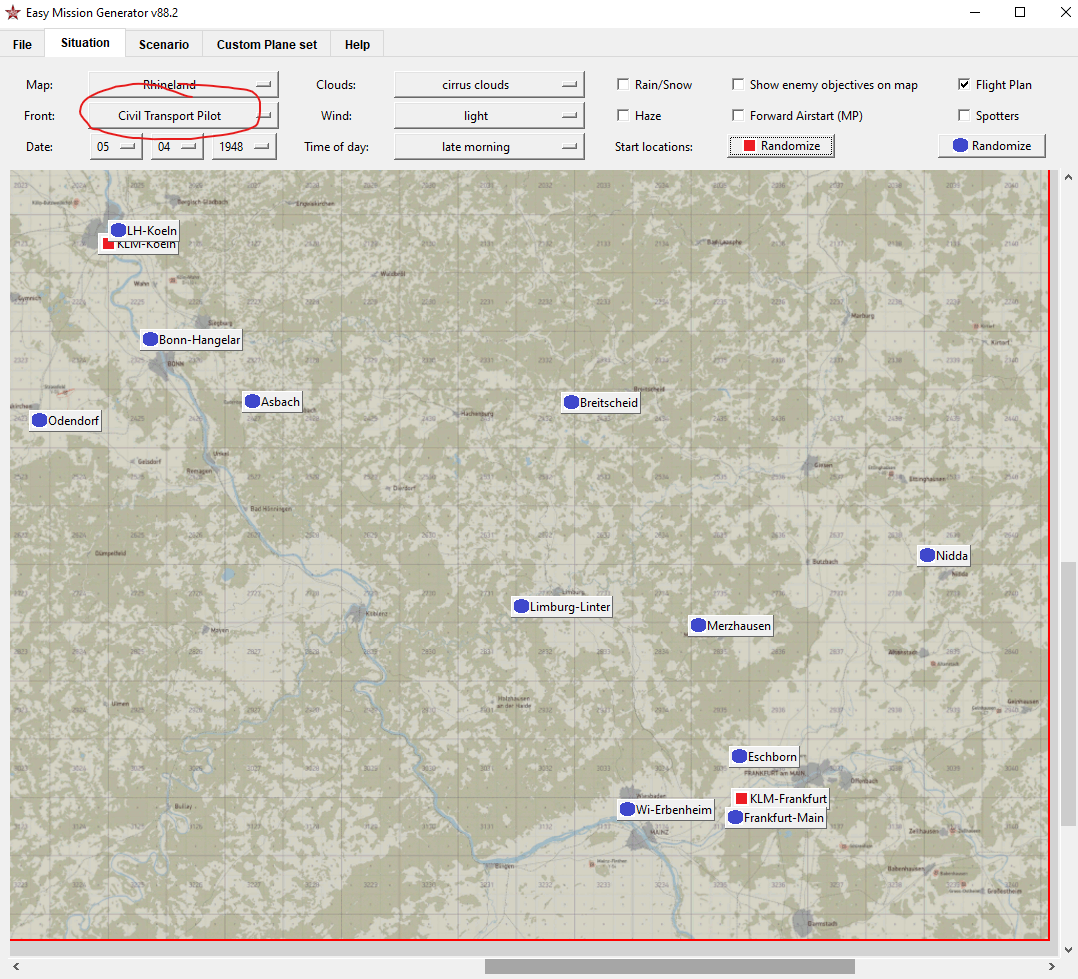1078x979 pixels.
Task: Enable the Spotters checkbox
Action: pyautogui.click(x=964, y=115)
